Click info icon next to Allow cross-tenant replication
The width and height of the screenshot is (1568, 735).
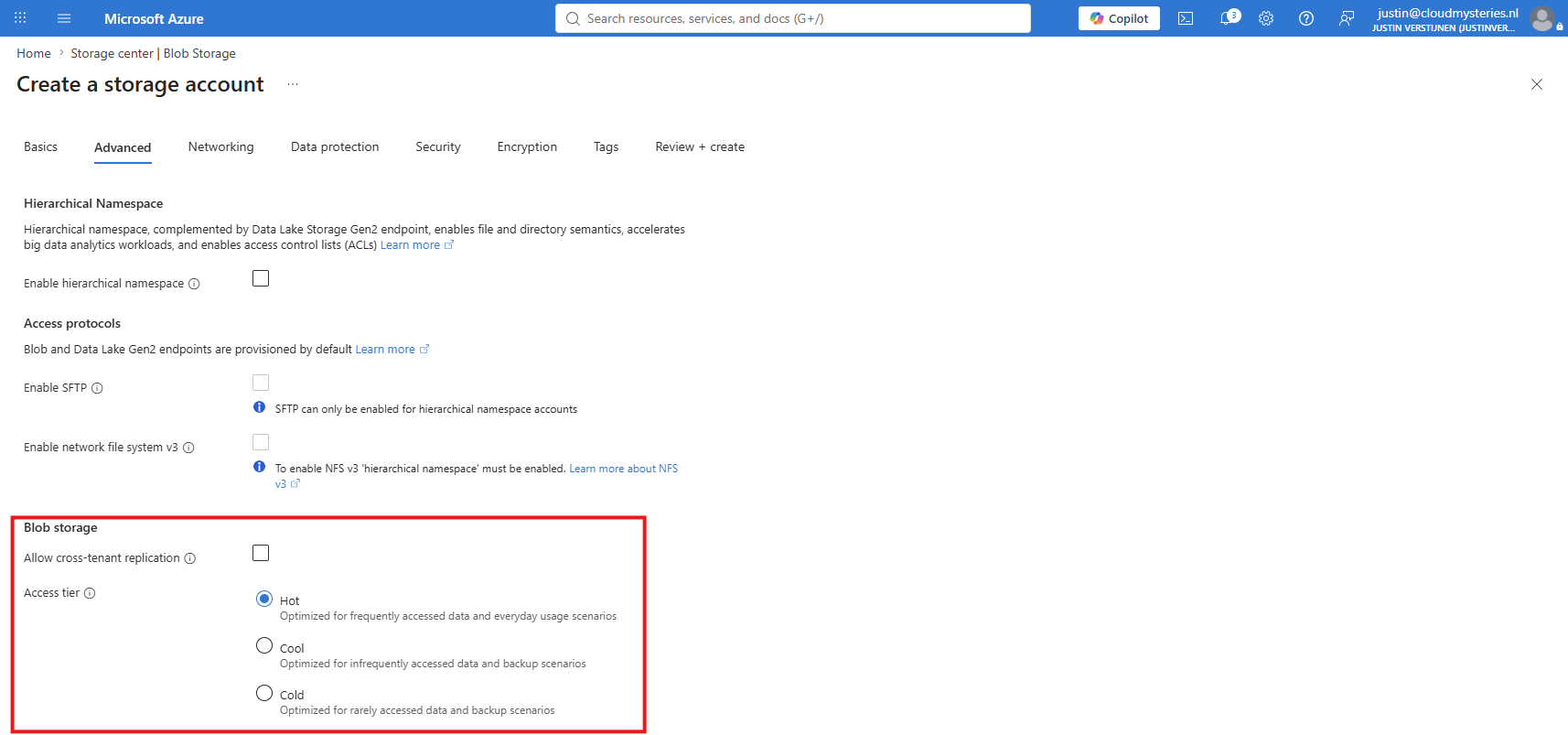190,558
